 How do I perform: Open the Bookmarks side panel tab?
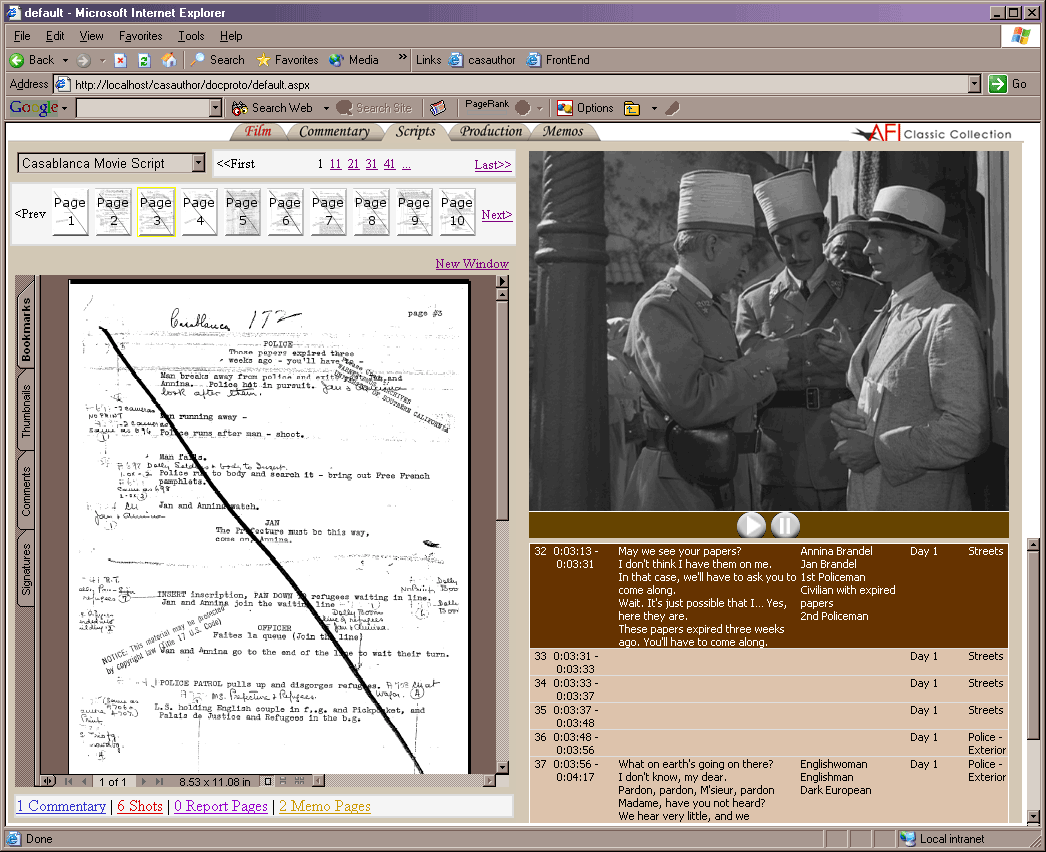click(x=26, y=329)
